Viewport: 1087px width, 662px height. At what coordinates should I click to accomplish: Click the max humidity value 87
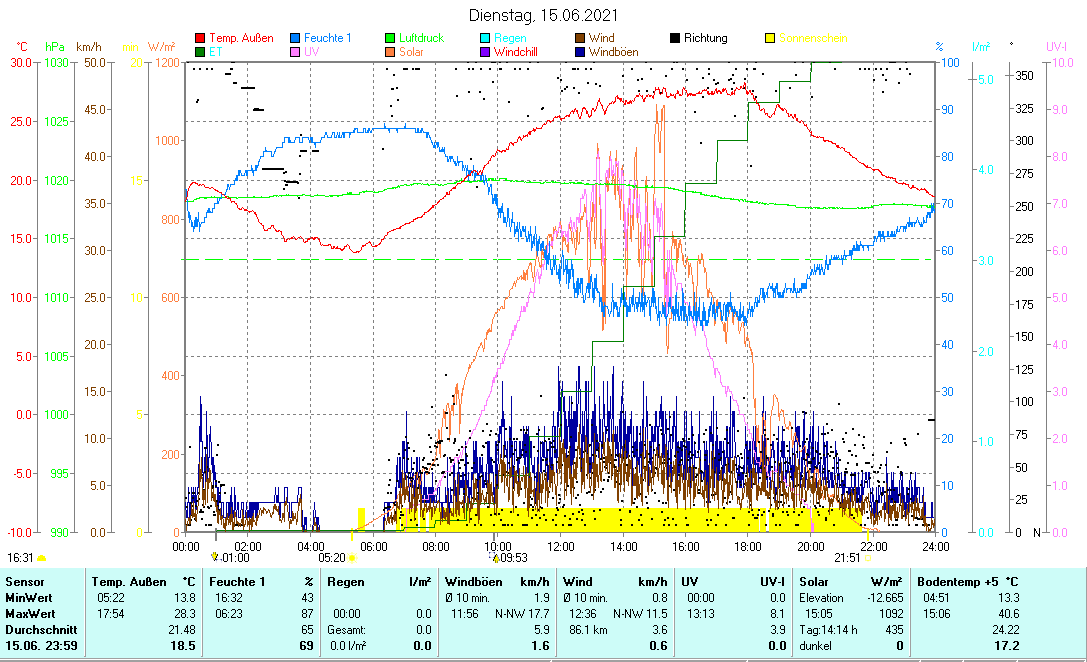click(306, 614)
